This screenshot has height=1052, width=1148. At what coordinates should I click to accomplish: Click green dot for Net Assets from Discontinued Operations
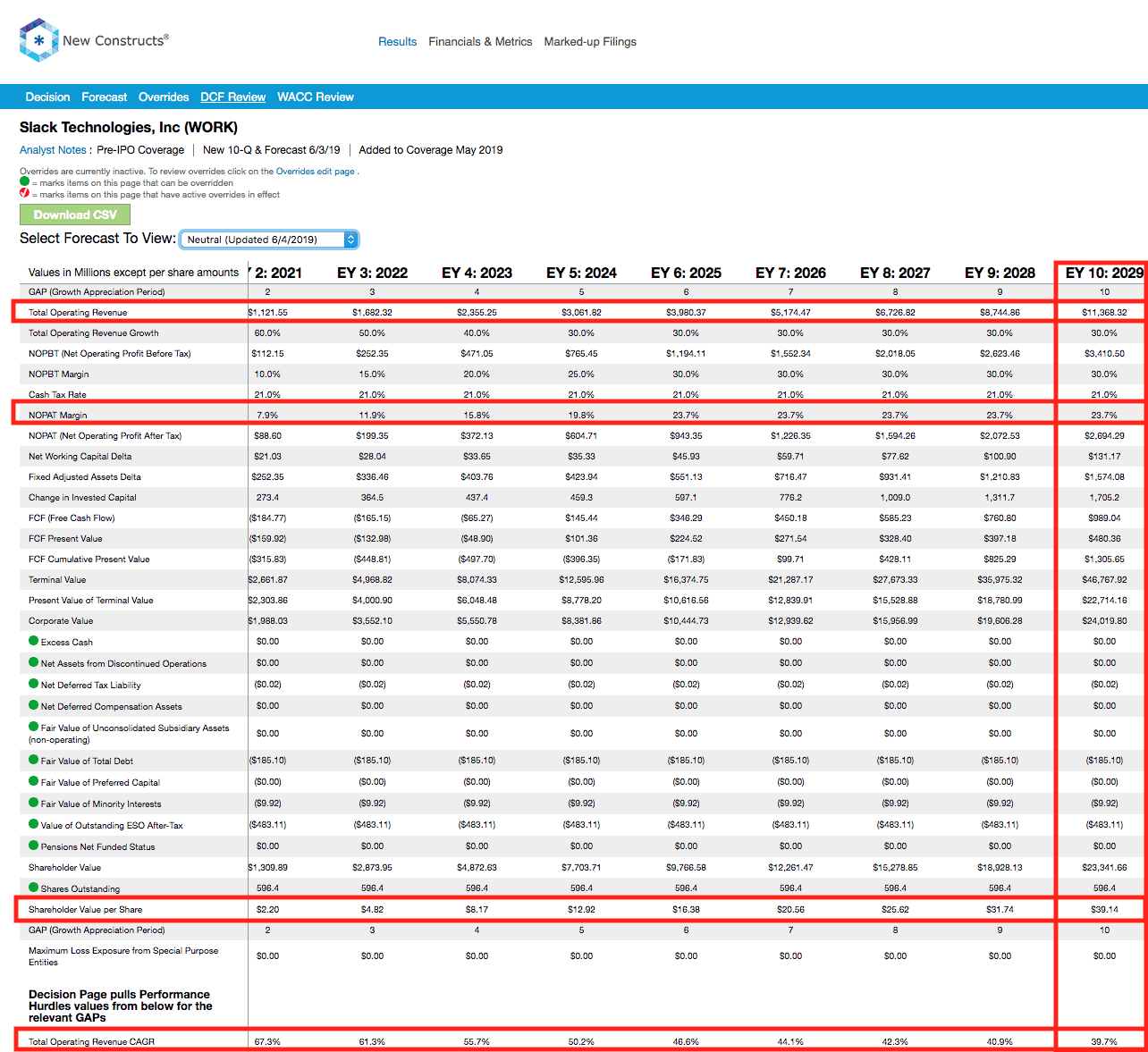coord(34,662)
